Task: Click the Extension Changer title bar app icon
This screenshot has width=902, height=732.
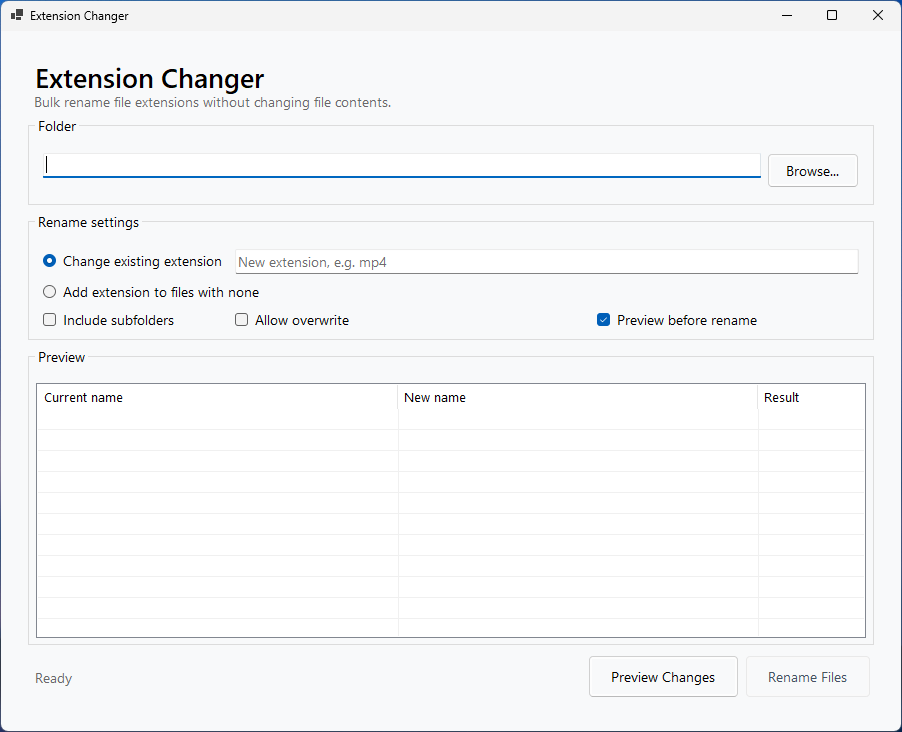Action: pos(17,16)
